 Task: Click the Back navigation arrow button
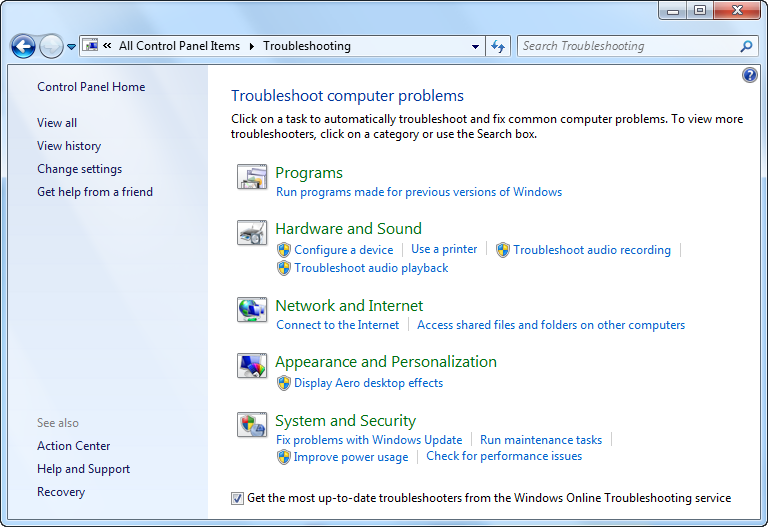(x=23, y=46)
